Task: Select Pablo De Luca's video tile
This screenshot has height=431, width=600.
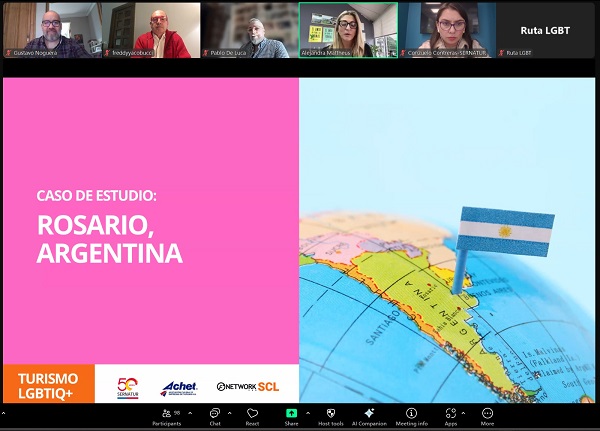Action: (248, 29)
